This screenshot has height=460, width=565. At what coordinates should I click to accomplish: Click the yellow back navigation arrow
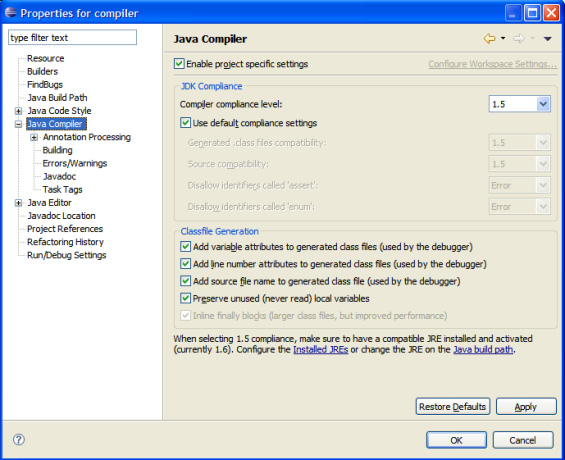[489, 38]
